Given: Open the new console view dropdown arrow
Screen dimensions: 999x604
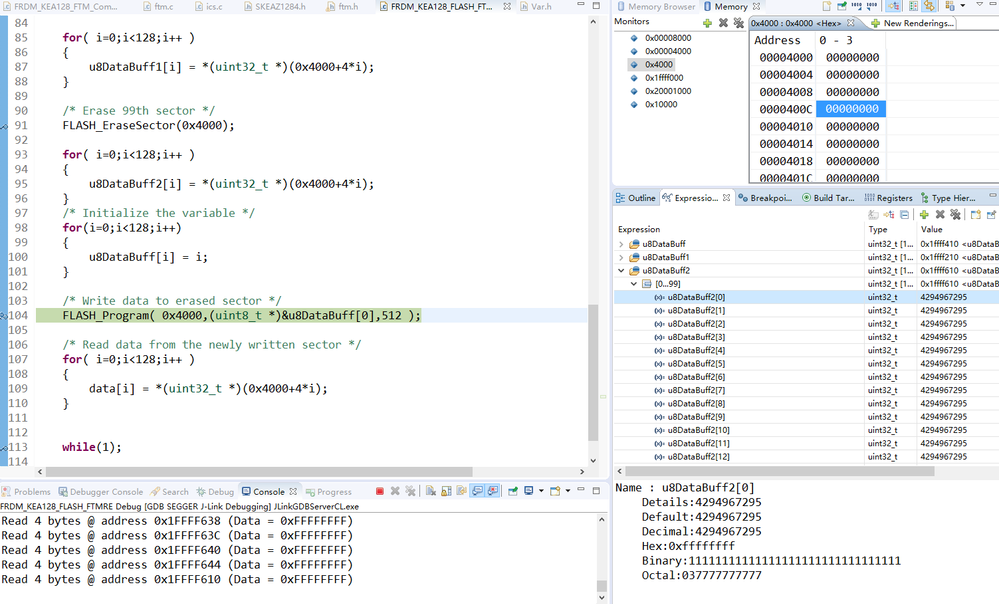Looking at the screenshot, I should coord(568,491).
